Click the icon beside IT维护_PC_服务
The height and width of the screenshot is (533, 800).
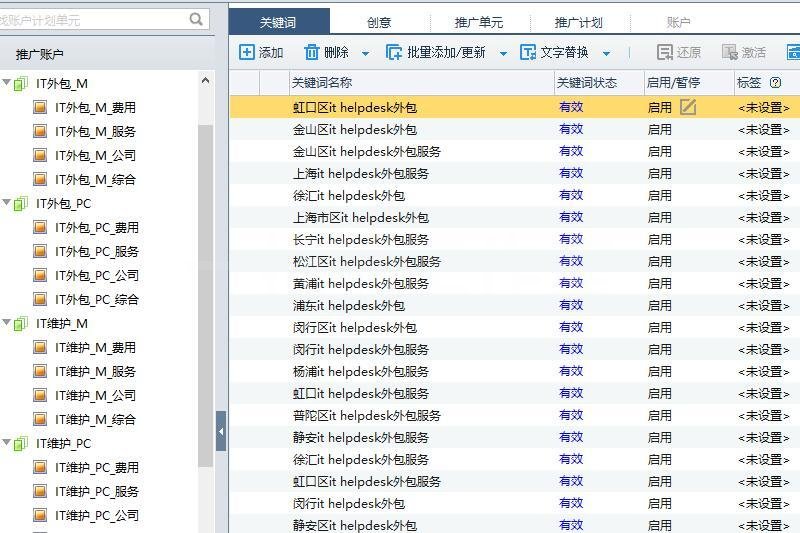click(40, 491)
